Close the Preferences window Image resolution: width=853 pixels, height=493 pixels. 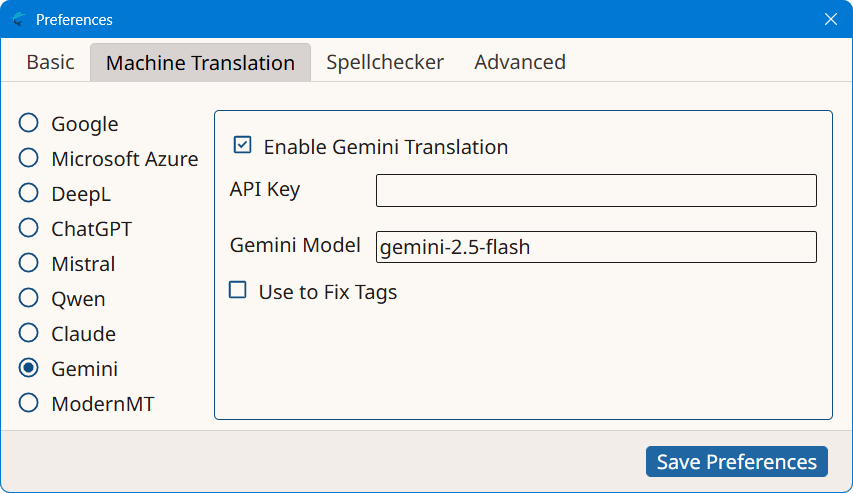[x=830, y=19]
